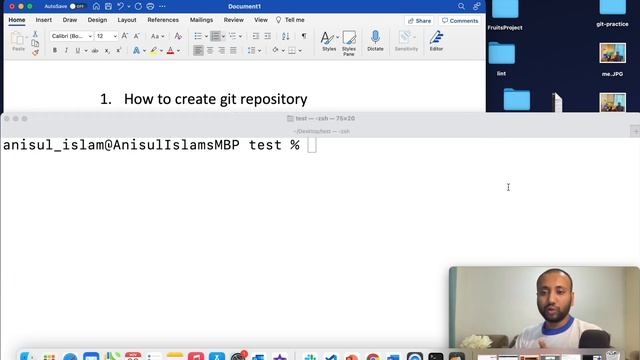Toggle the numbered list button
Screen dimensions: 640x360
215,36
